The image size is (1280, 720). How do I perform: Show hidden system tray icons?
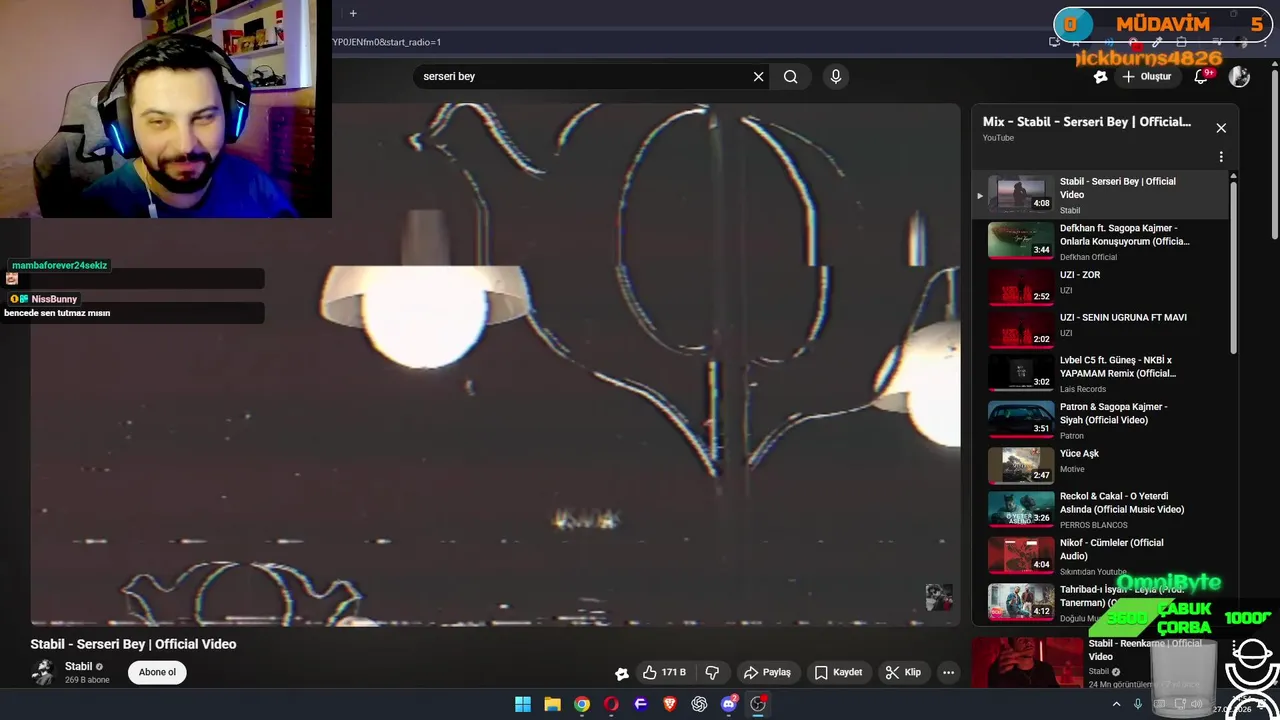pyautogui.click(x=1117, y=704)
